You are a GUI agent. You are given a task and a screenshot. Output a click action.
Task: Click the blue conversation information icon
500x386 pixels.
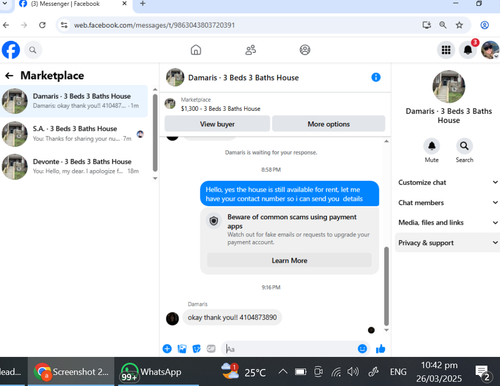[376, 77]
